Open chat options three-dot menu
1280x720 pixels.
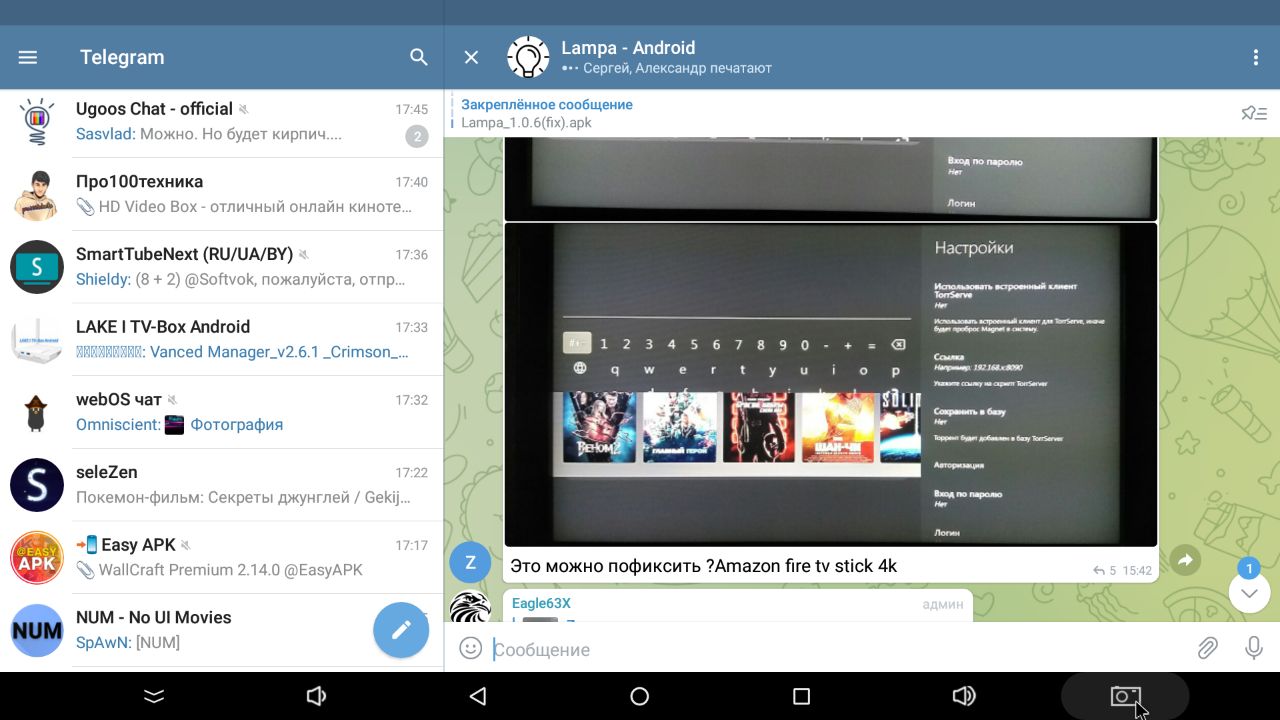point(1256,57)
